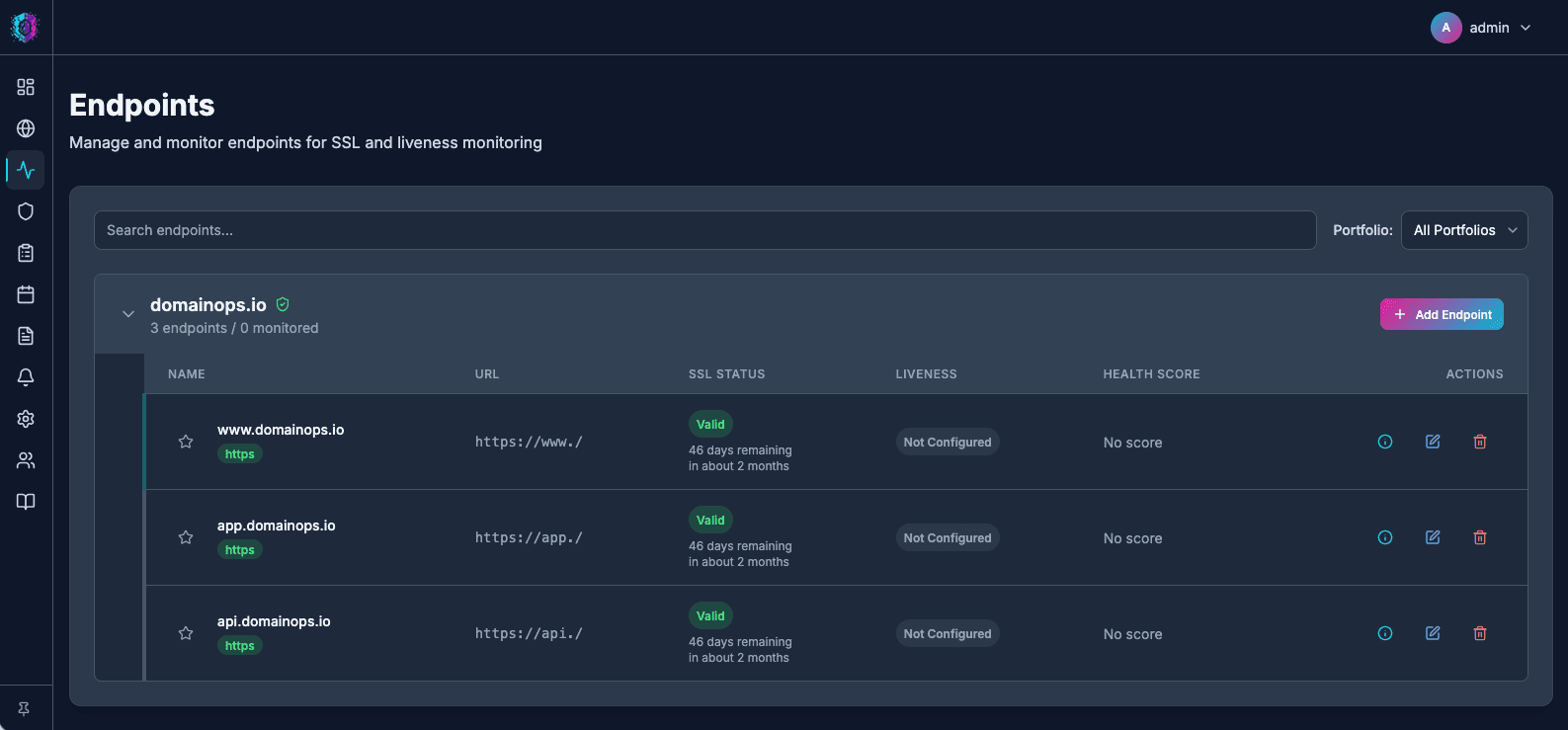
Task: Delete the api.domainops.io endpoint
Action: [1480, 633]
